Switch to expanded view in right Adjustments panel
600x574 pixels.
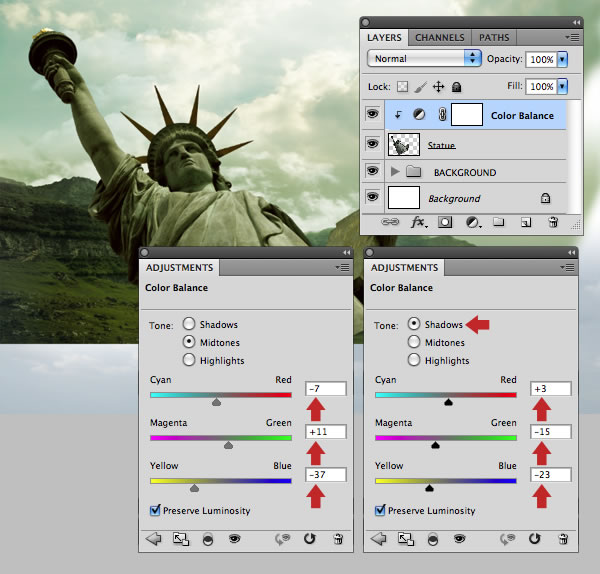coord(406,539)
